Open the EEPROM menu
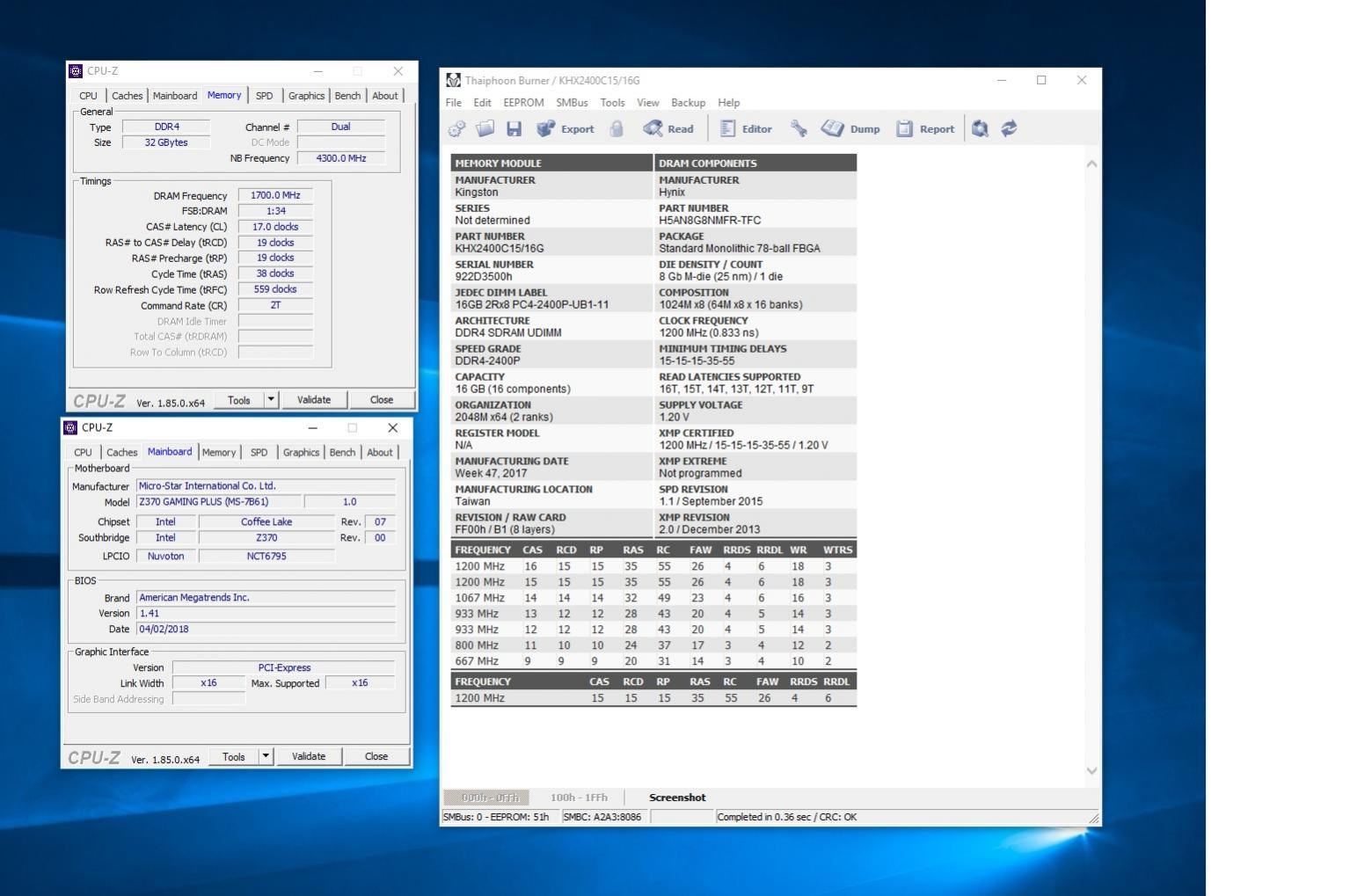The height and width of the screenshot is (896, 1350). (x=524, y=103)
